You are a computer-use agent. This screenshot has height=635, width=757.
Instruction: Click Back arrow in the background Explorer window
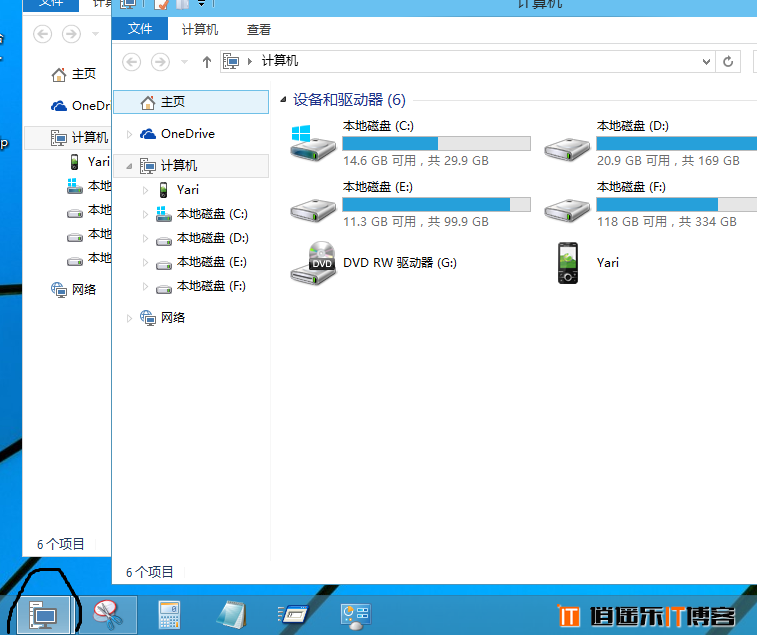[x=42, y=34]
